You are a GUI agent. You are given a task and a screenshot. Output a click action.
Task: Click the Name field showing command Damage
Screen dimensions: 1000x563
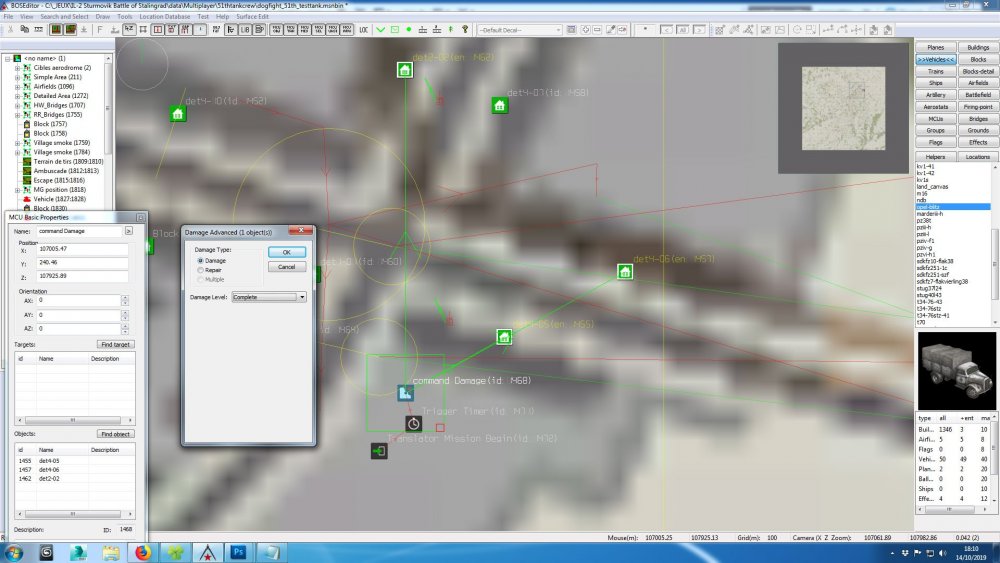[x=79, y=231]
